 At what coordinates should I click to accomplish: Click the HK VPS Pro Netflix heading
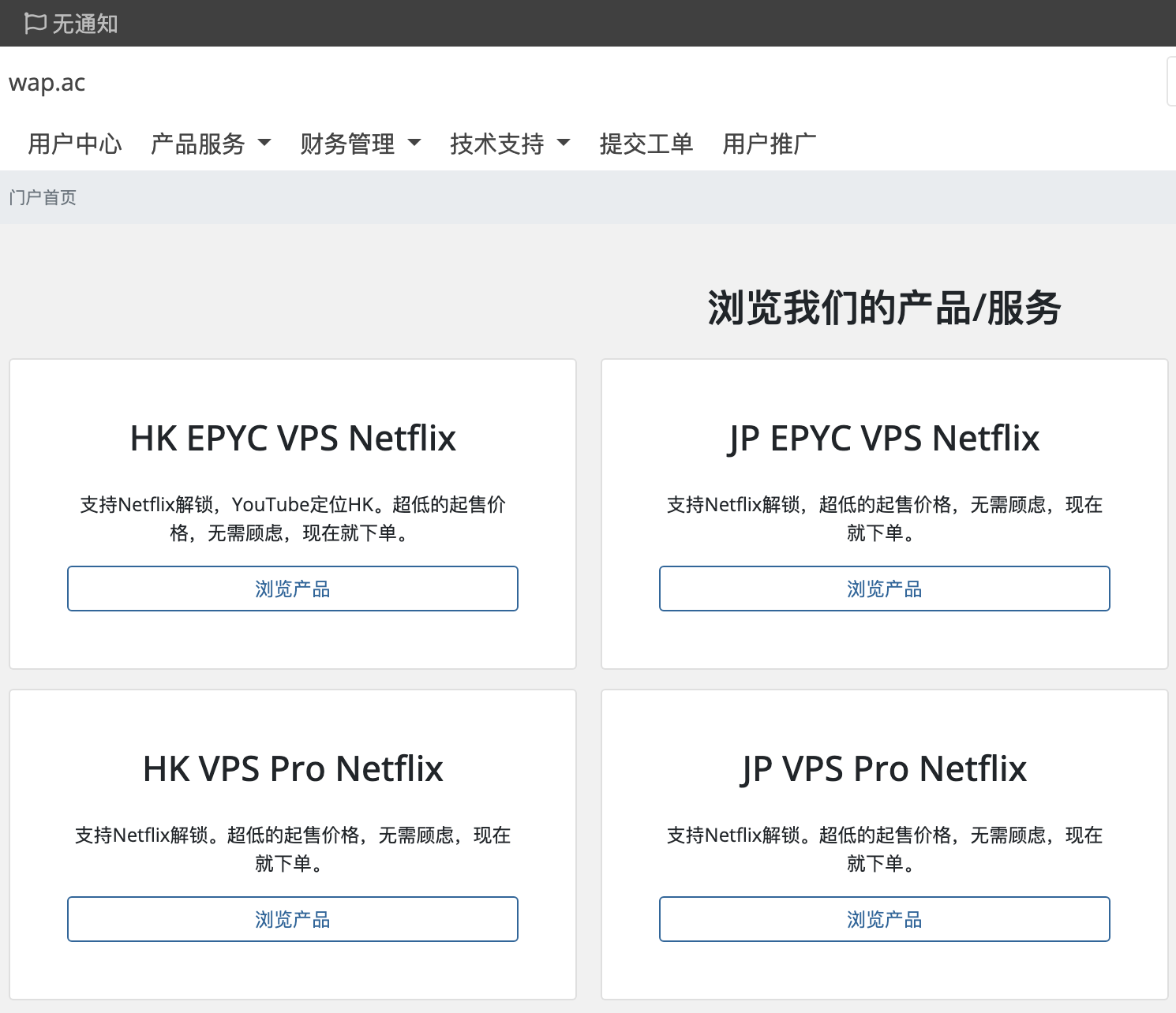293,769
